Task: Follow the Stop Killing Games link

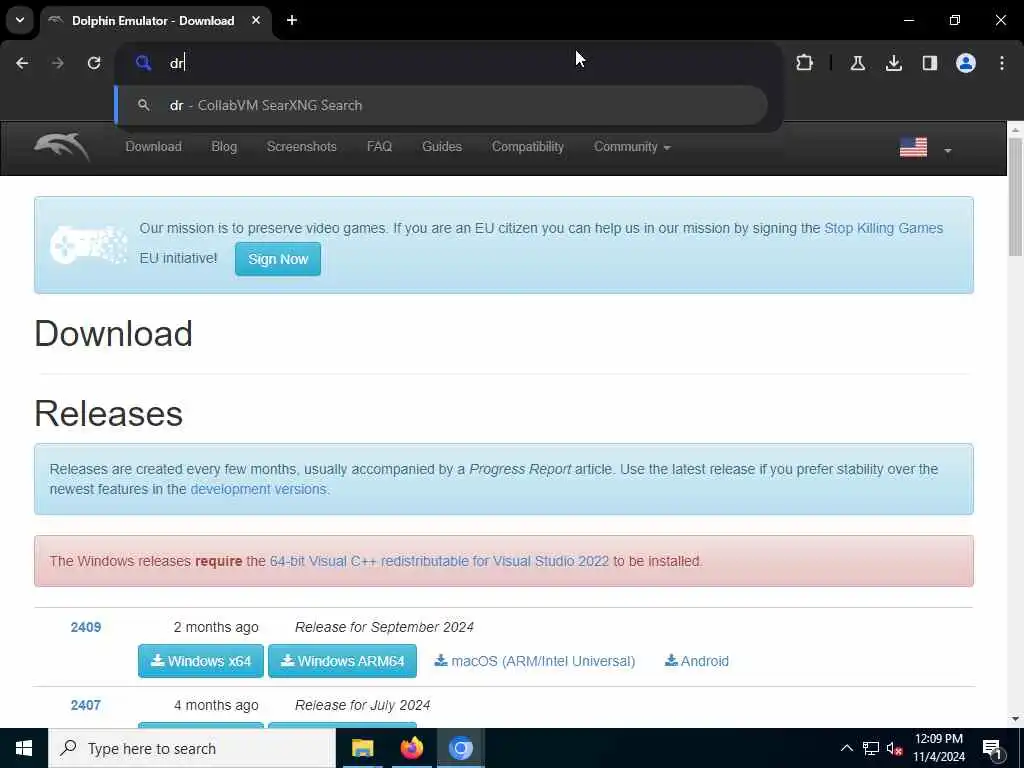Action: (x=883, y=228)
